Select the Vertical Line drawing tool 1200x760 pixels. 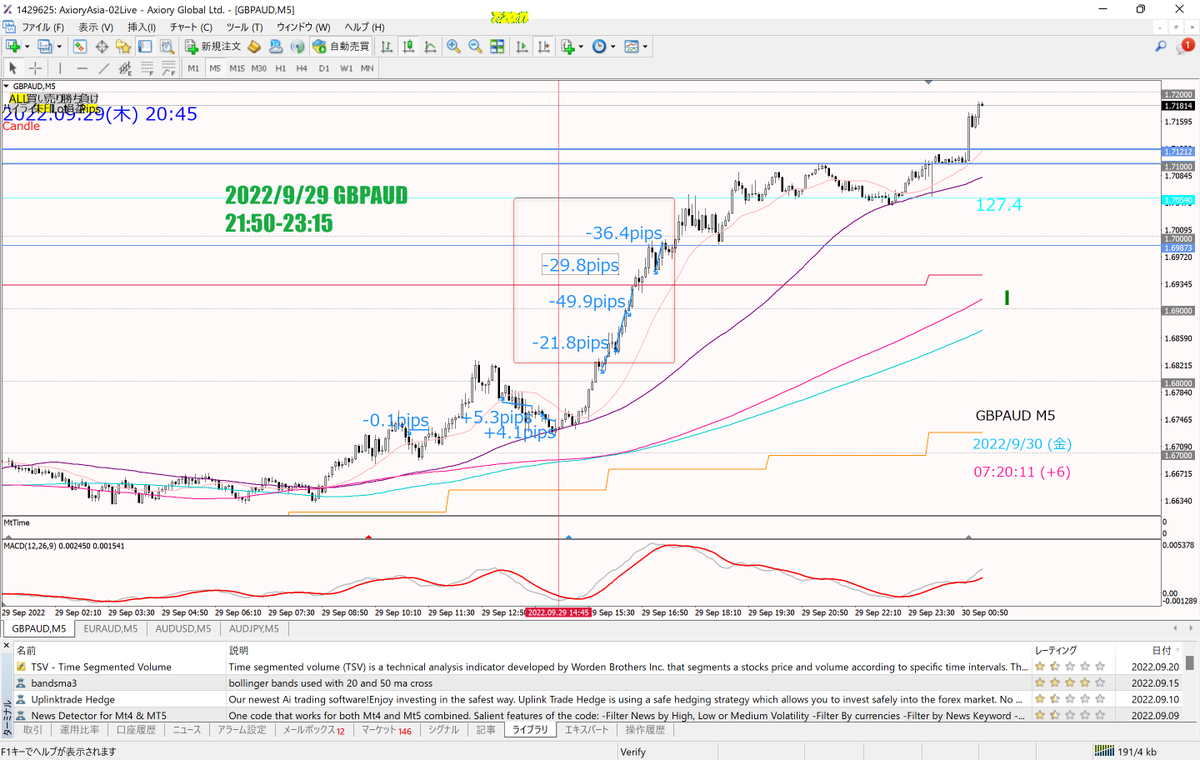(x=61, y=68)
